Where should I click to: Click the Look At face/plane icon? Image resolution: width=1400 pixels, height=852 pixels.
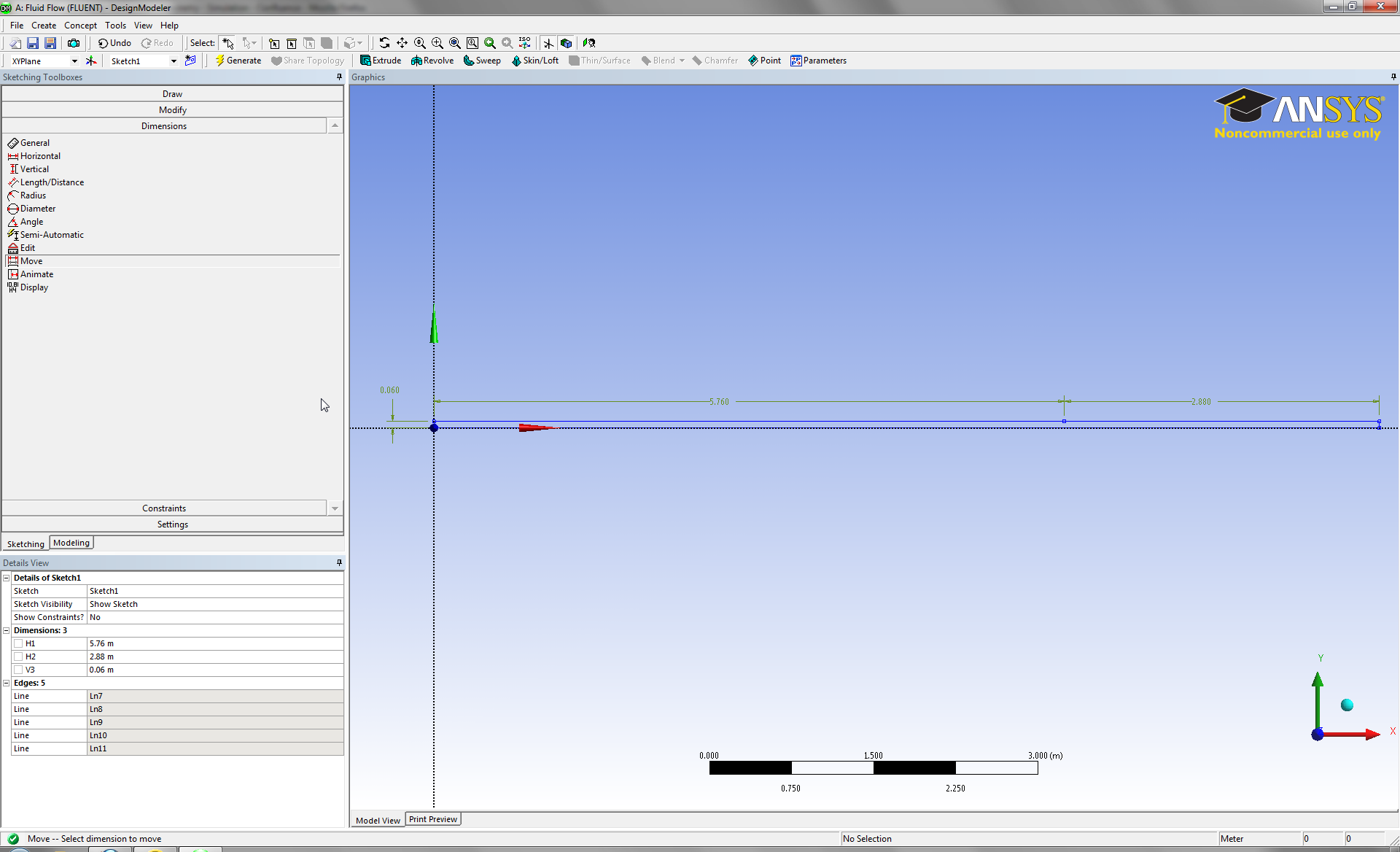pos(589,43)
